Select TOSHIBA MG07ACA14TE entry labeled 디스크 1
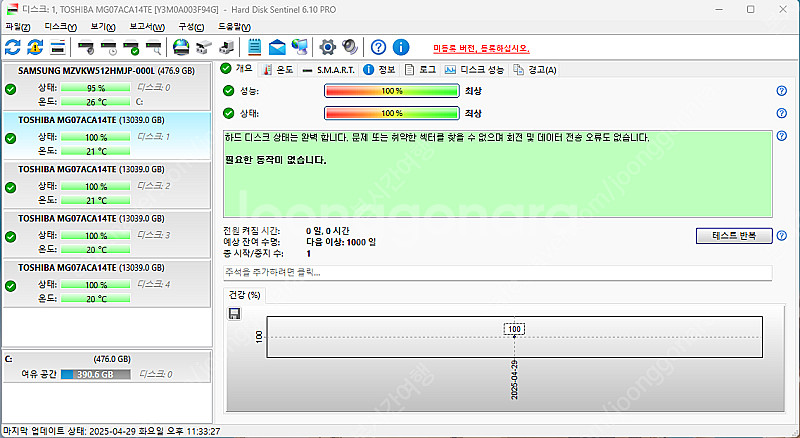Screen dimensions: 800x438 point(106,136)
